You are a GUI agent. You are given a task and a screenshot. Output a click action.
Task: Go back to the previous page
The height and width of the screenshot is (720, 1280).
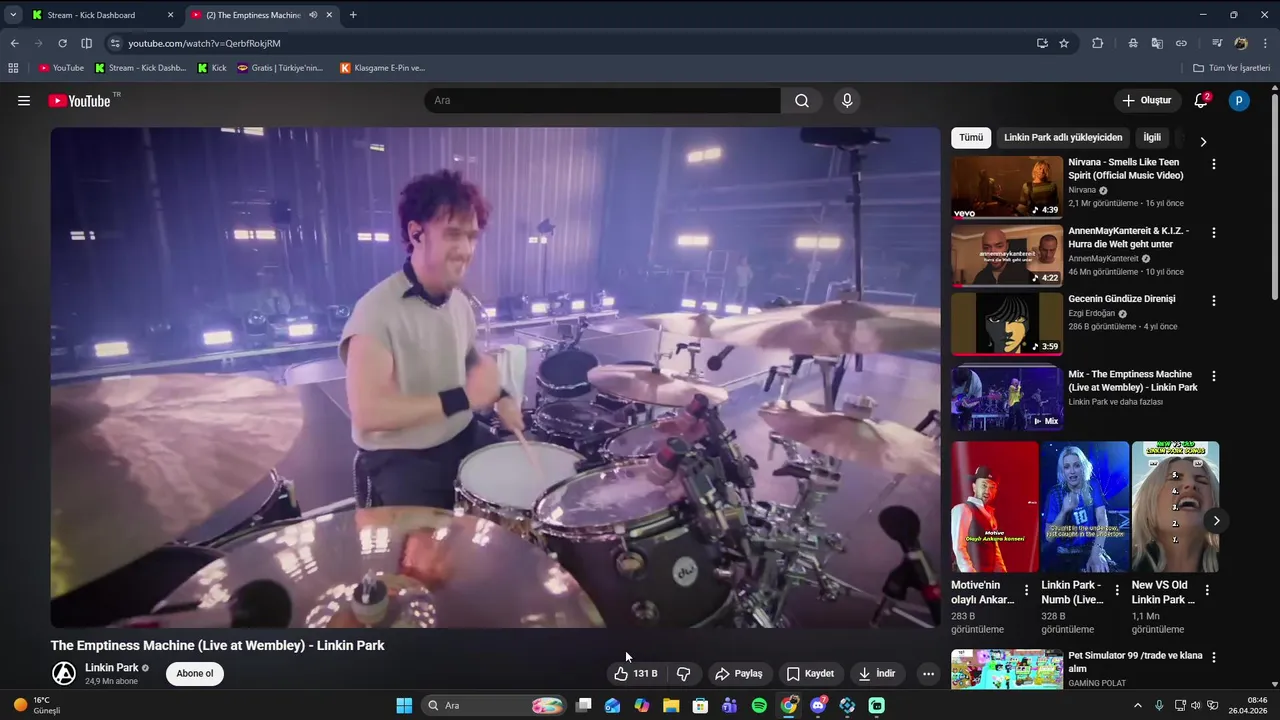pyautogui.click(x=14, y=43)
